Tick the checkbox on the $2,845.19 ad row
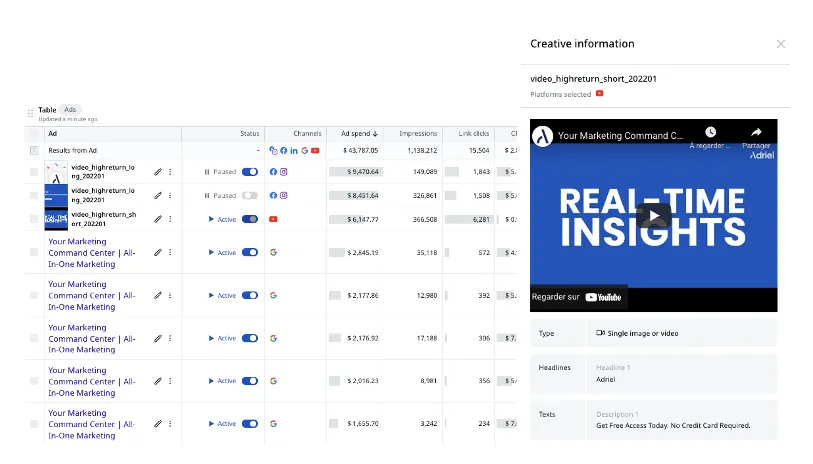 coord(34,252)
